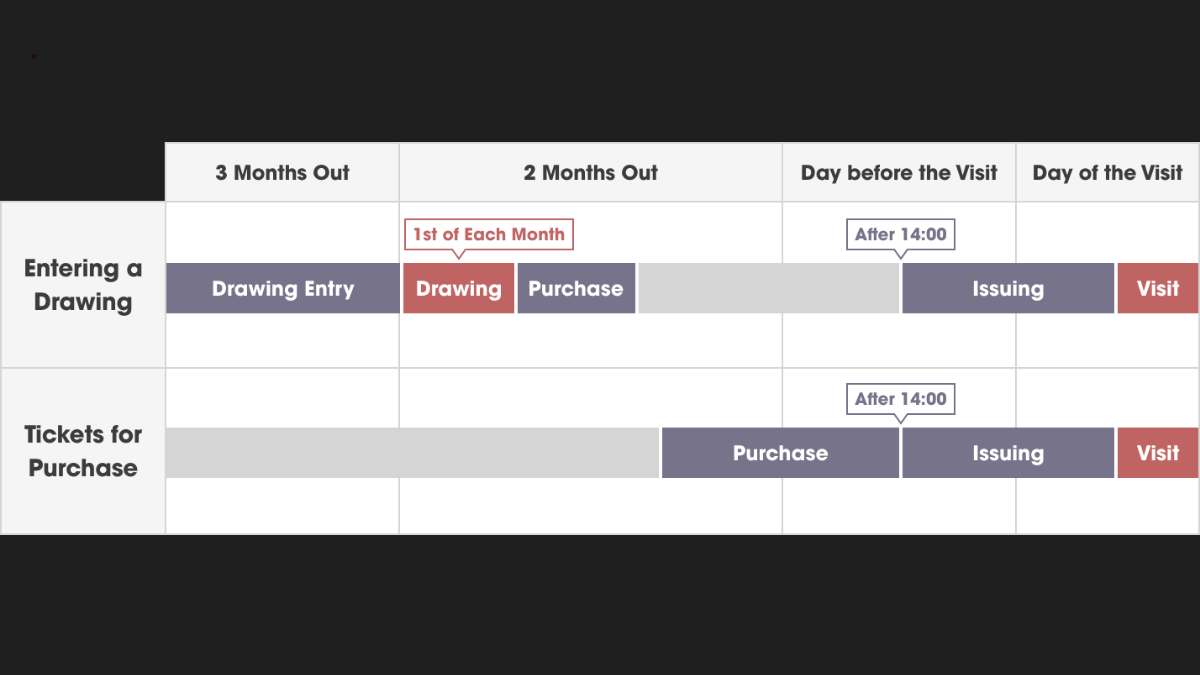This screenshot has height=675, width=1200.
Task: Click the small red dot at top-left
Action: pyautogui.click(x=34, y=57)
